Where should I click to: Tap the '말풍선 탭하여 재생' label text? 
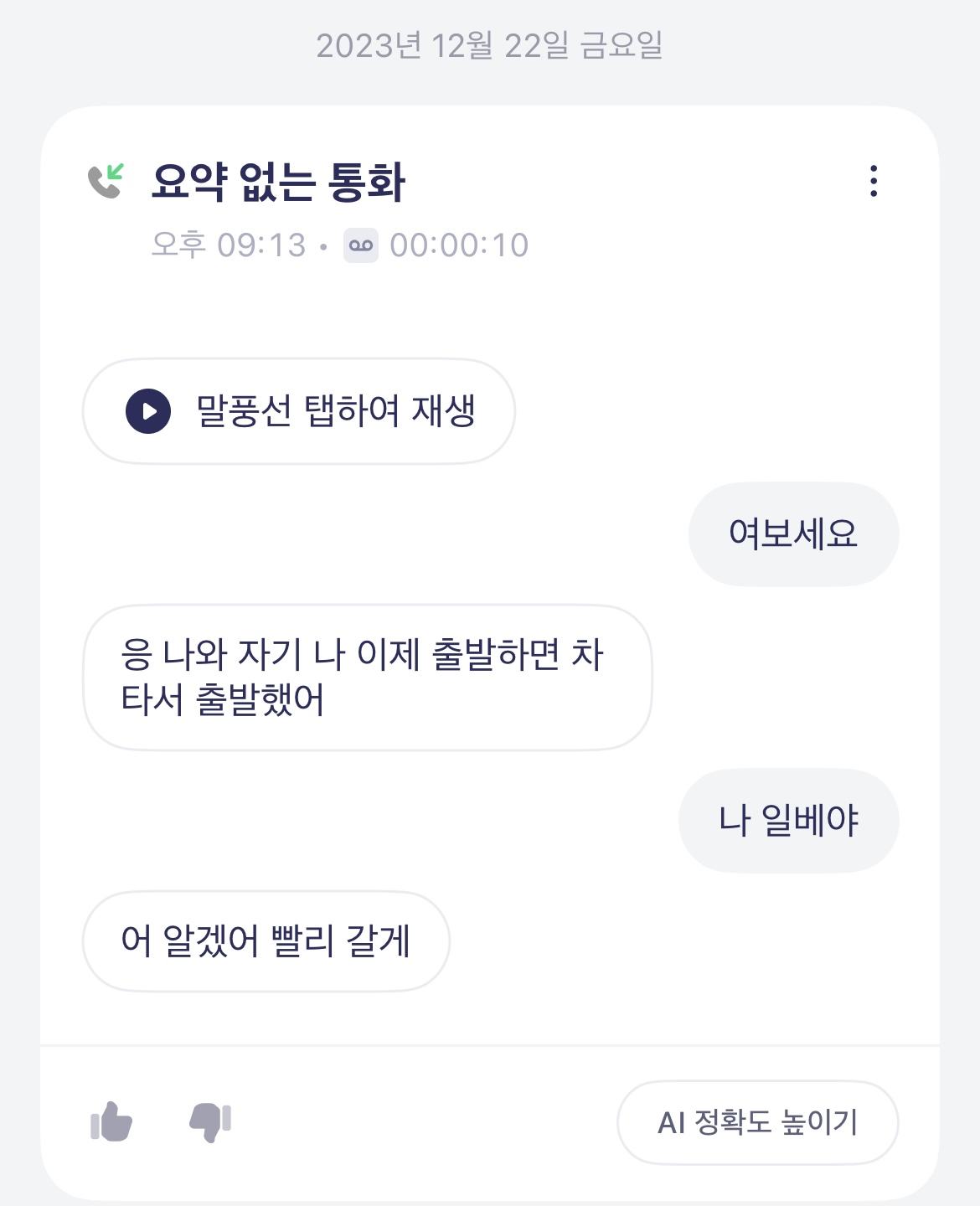335,411
